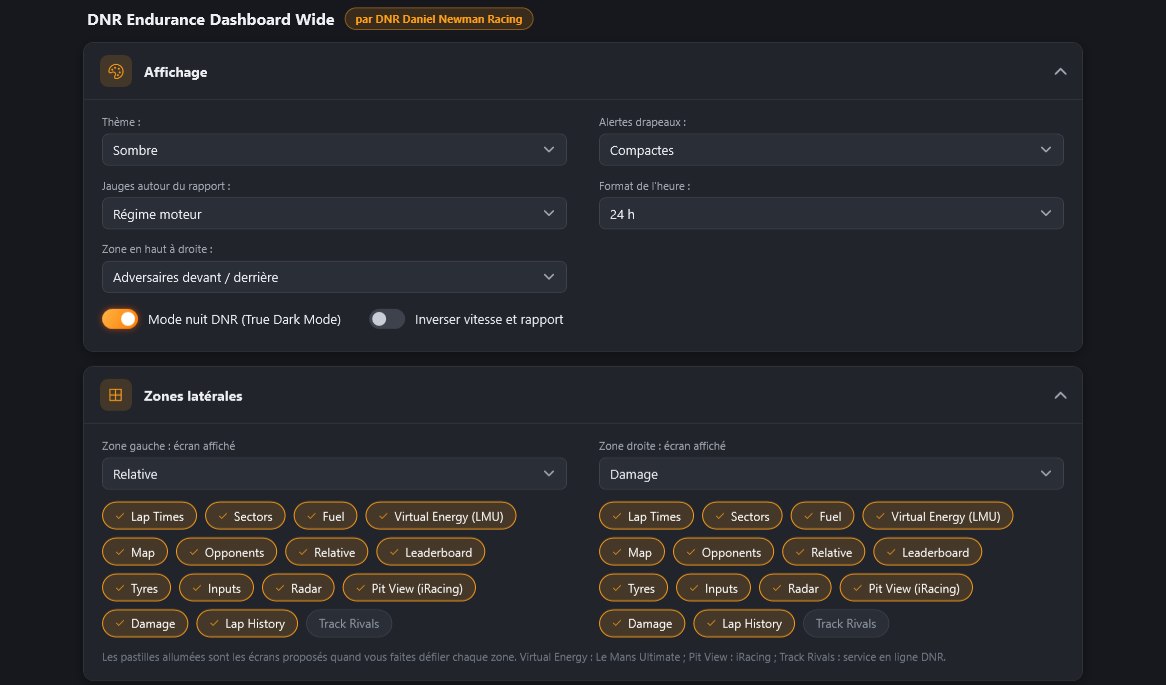
Task: Collapse the Zones latérales section chevron
Action: click(x=1060, y=395)
